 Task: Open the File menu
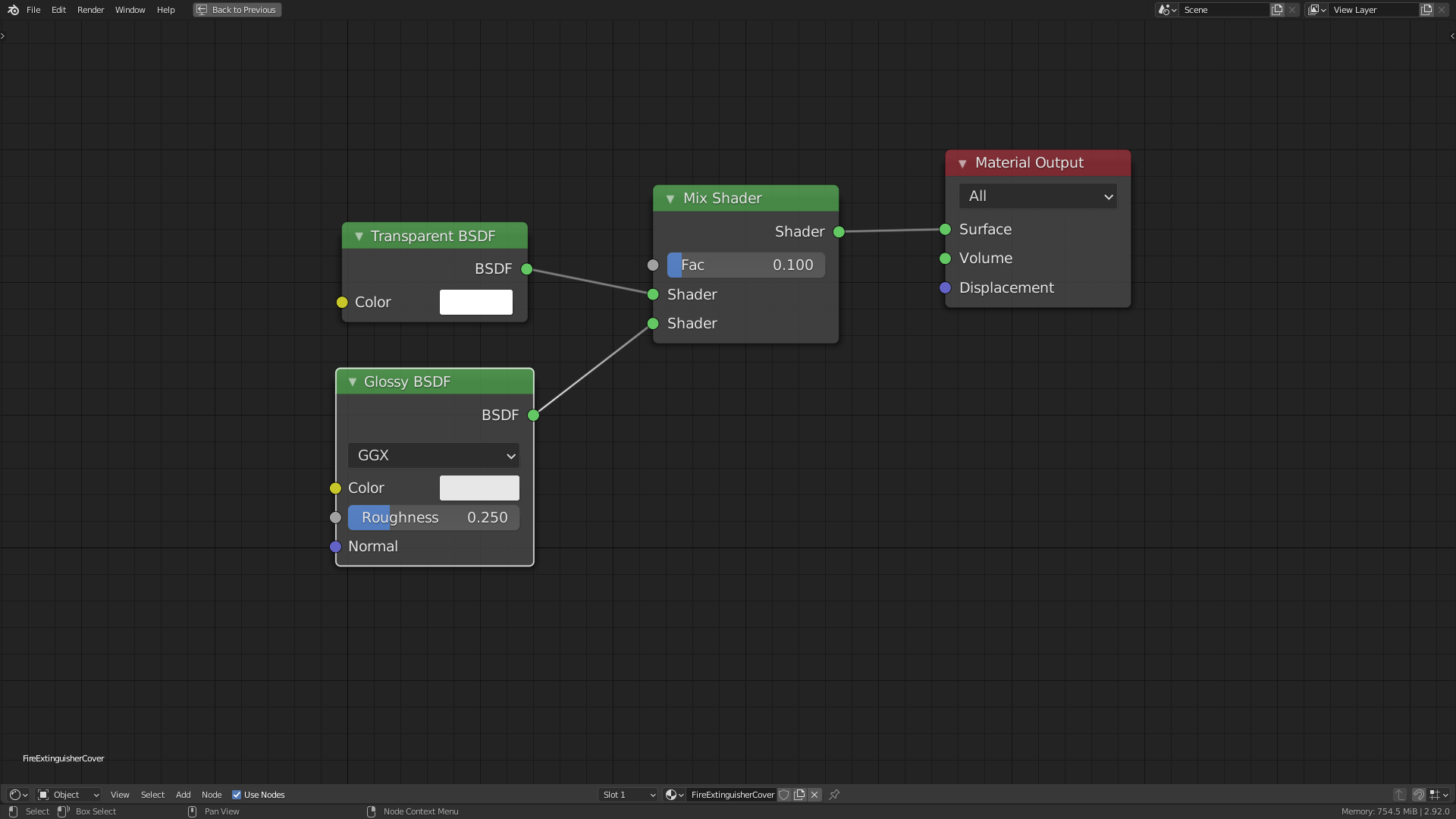[33, 10]
